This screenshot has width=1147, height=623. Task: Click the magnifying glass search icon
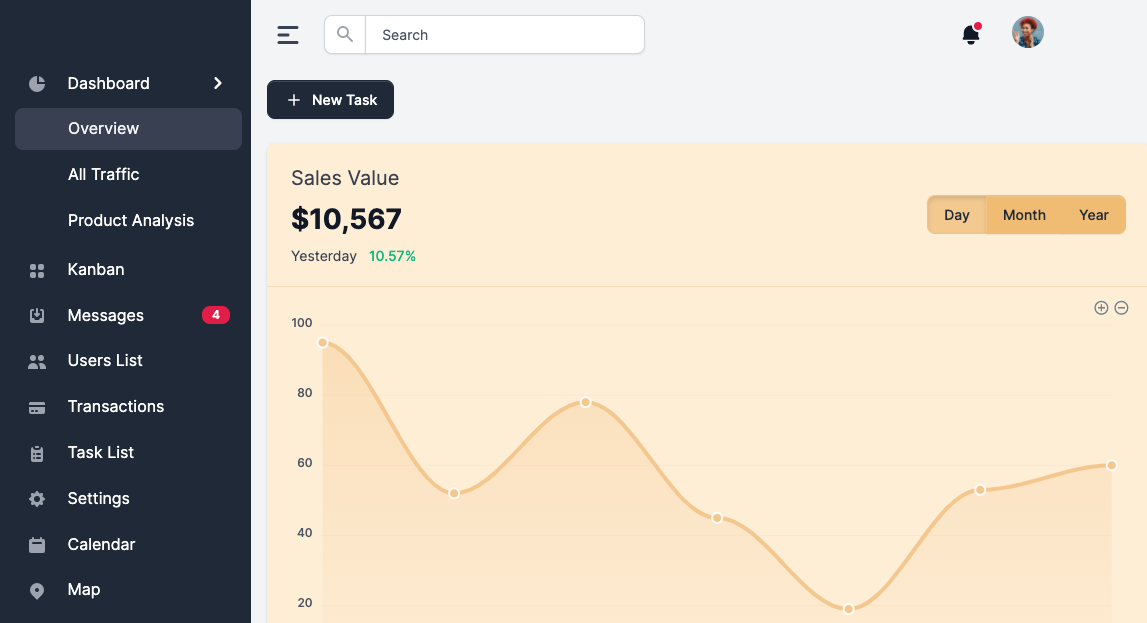[x=345, y=35]
